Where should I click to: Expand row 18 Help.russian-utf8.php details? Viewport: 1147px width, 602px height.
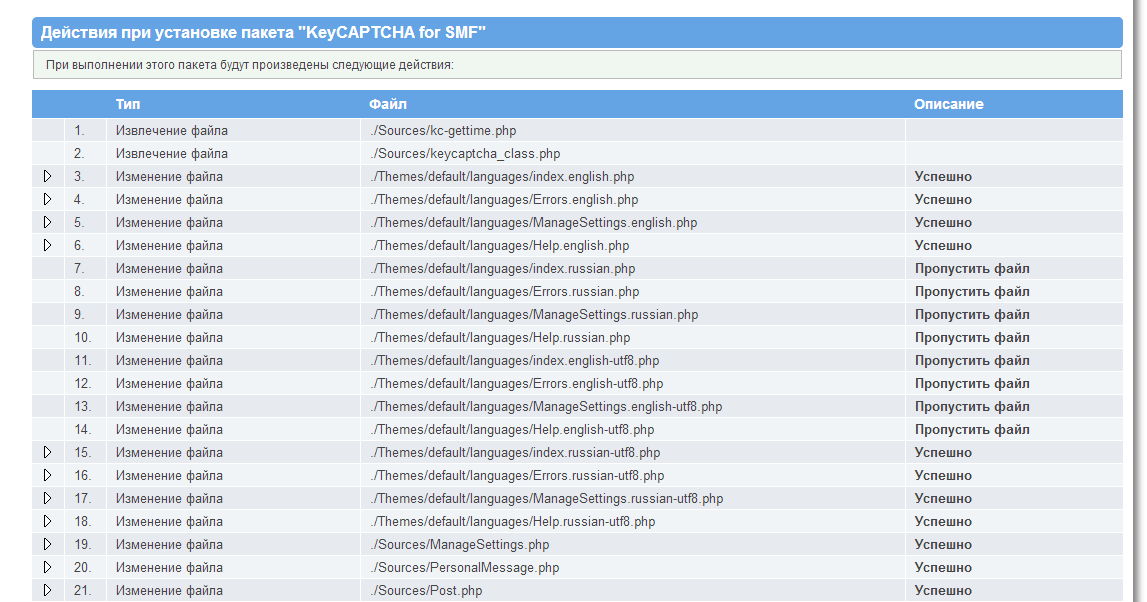(x=48, y=522)
